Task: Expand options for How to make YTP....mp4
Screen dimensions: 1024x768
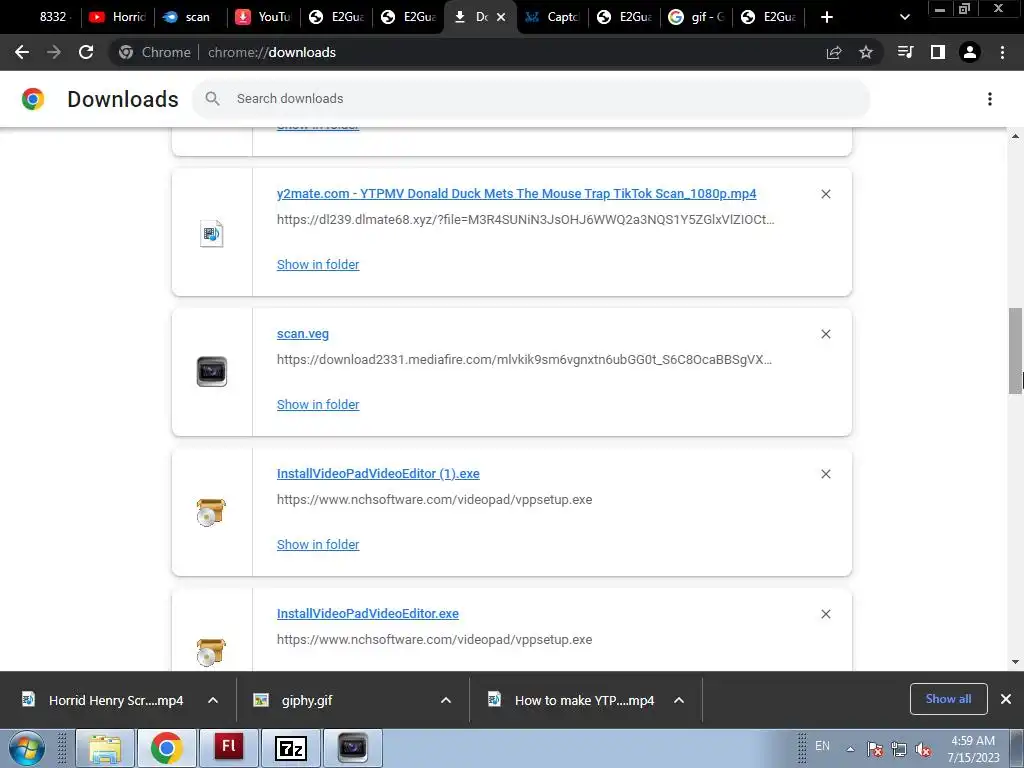Action: 679,700
